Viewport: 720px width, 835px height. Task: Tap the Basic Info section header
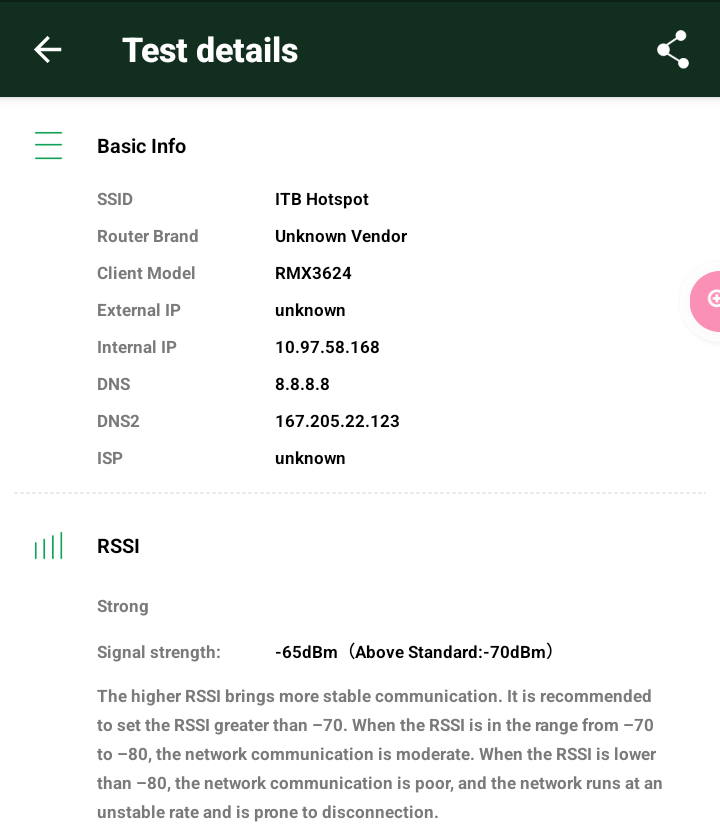(141, 146)
